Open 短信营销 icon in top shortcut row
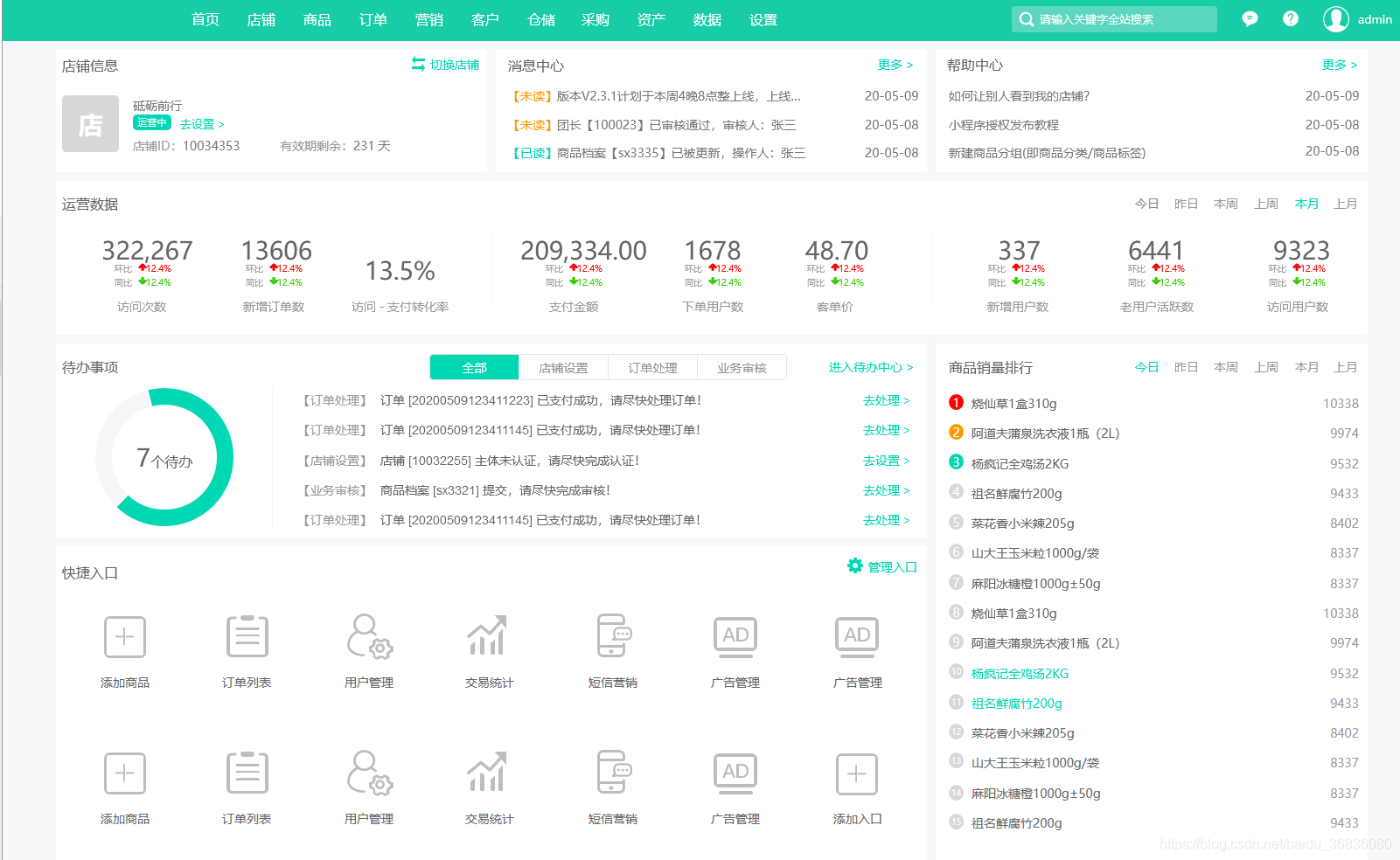1400x860 pixels. (613, 635)
